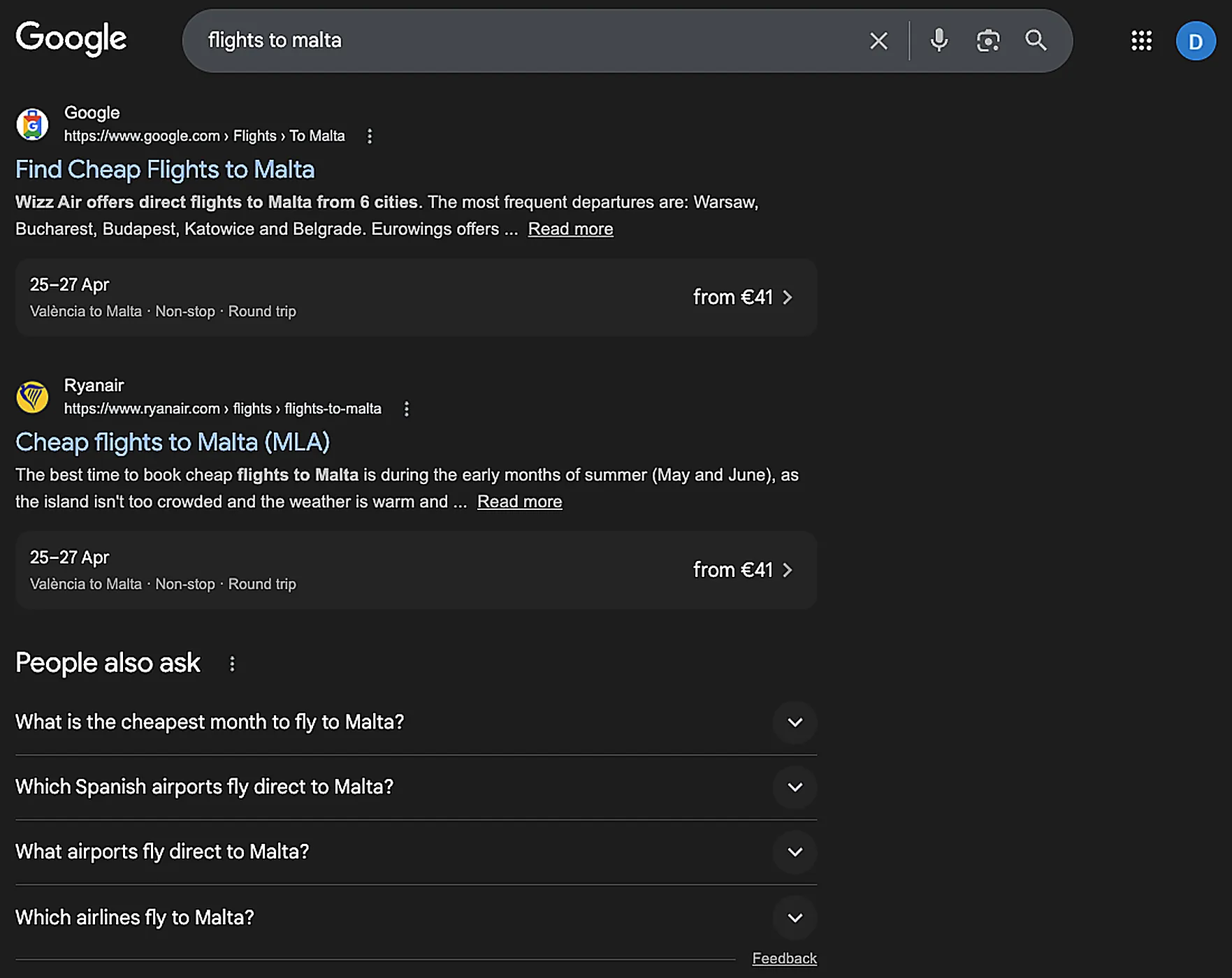This screenshot has width=1232, height=978.
Task: Open options for Google Flights result
Action: point(370,136)
